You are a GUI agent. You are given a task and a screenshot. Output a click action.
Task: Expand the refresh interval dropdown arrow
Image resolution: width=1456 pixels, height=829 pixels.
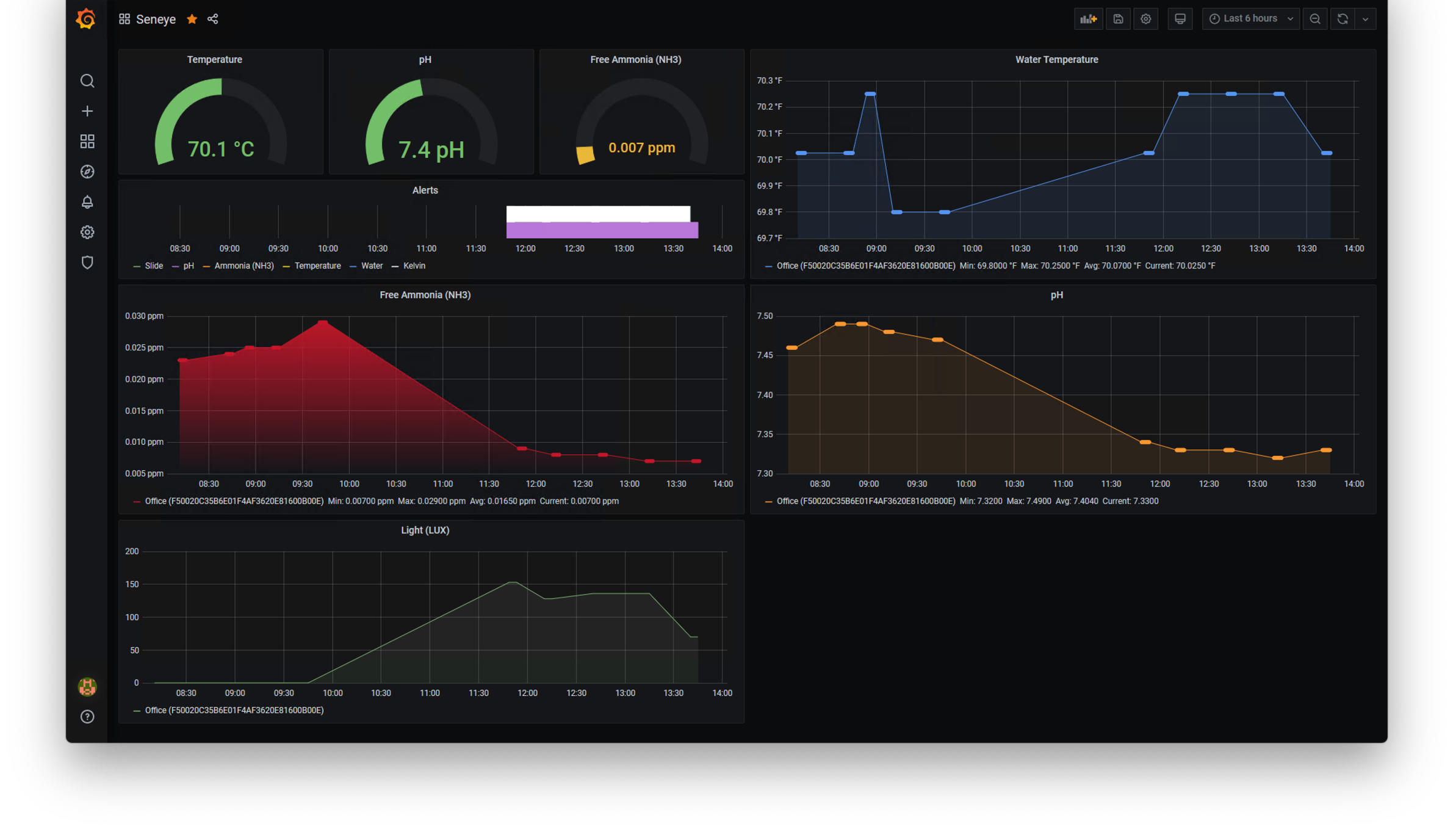[x=1365, y=19]
